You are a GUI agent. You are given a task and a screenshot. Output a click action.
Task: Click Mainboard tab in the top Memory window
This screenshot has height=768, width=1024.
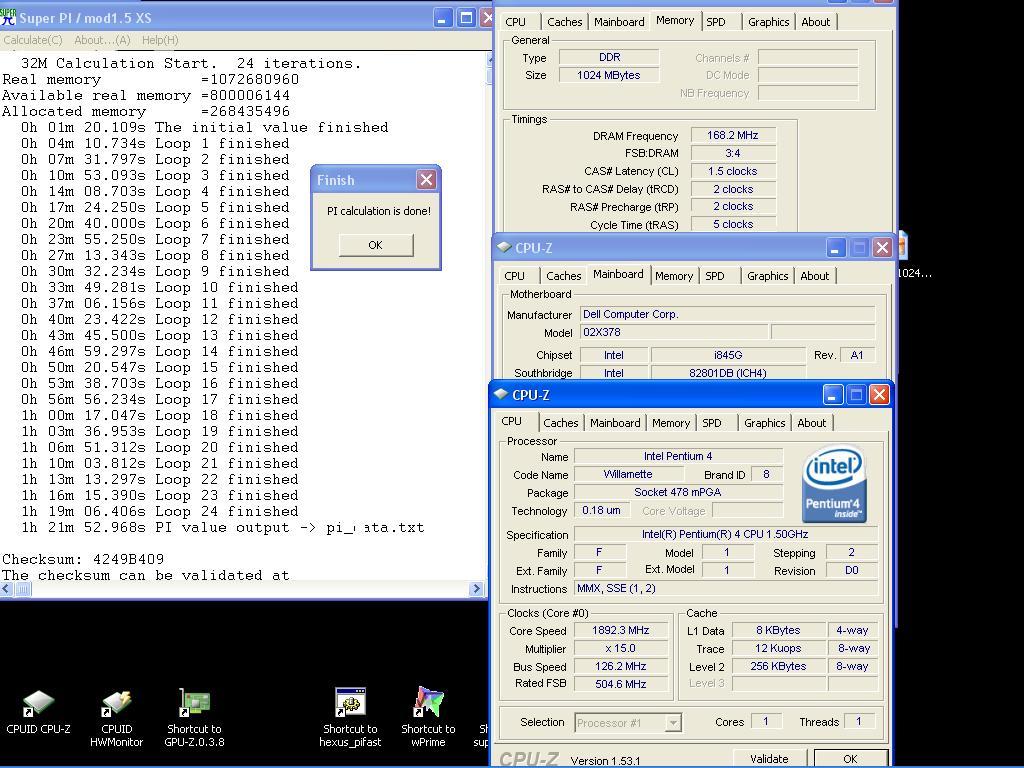tap(619, 22)
